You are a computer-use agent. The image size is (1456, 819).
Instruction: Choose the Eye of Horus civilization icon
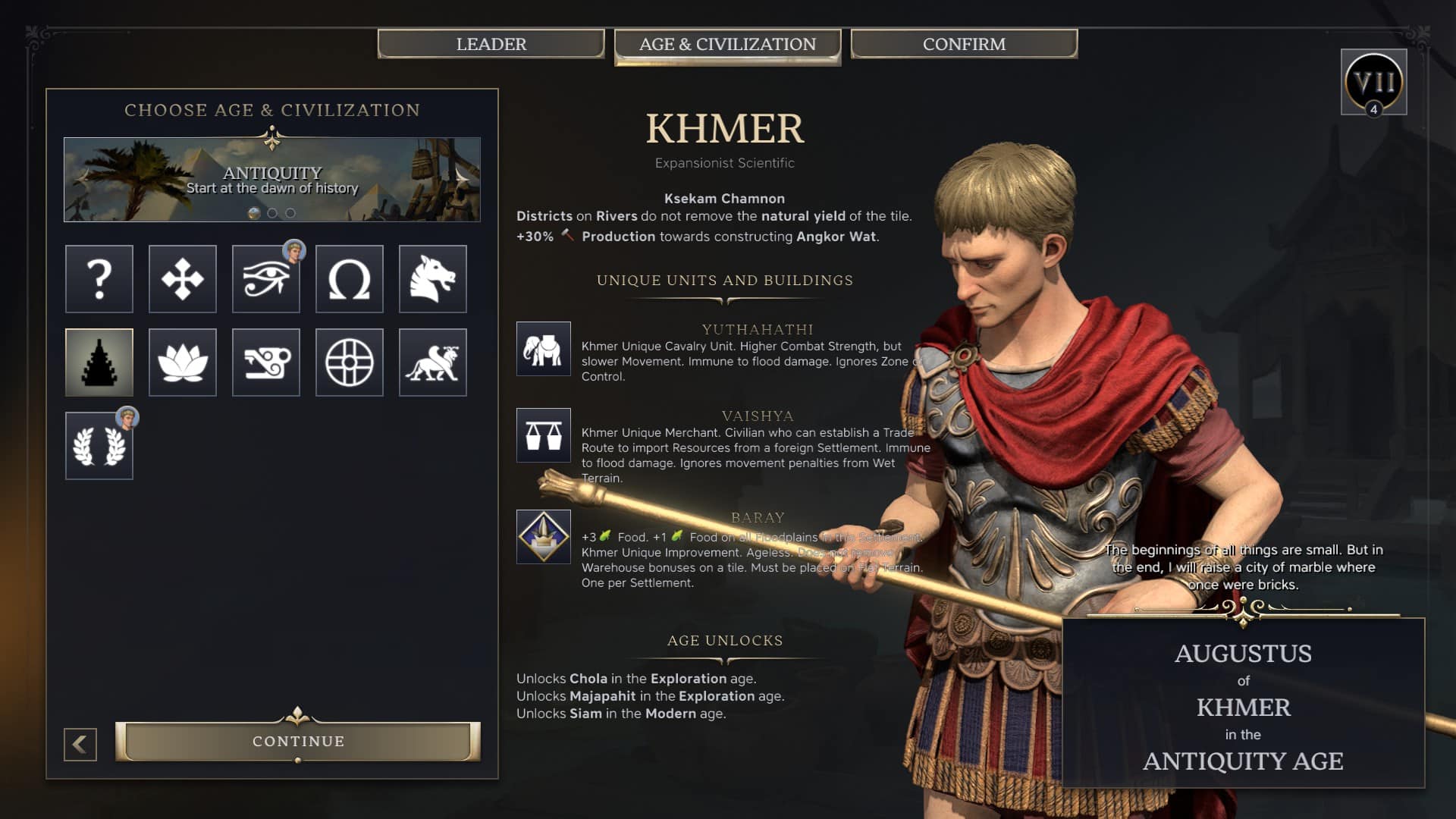[x=266, y=279]
